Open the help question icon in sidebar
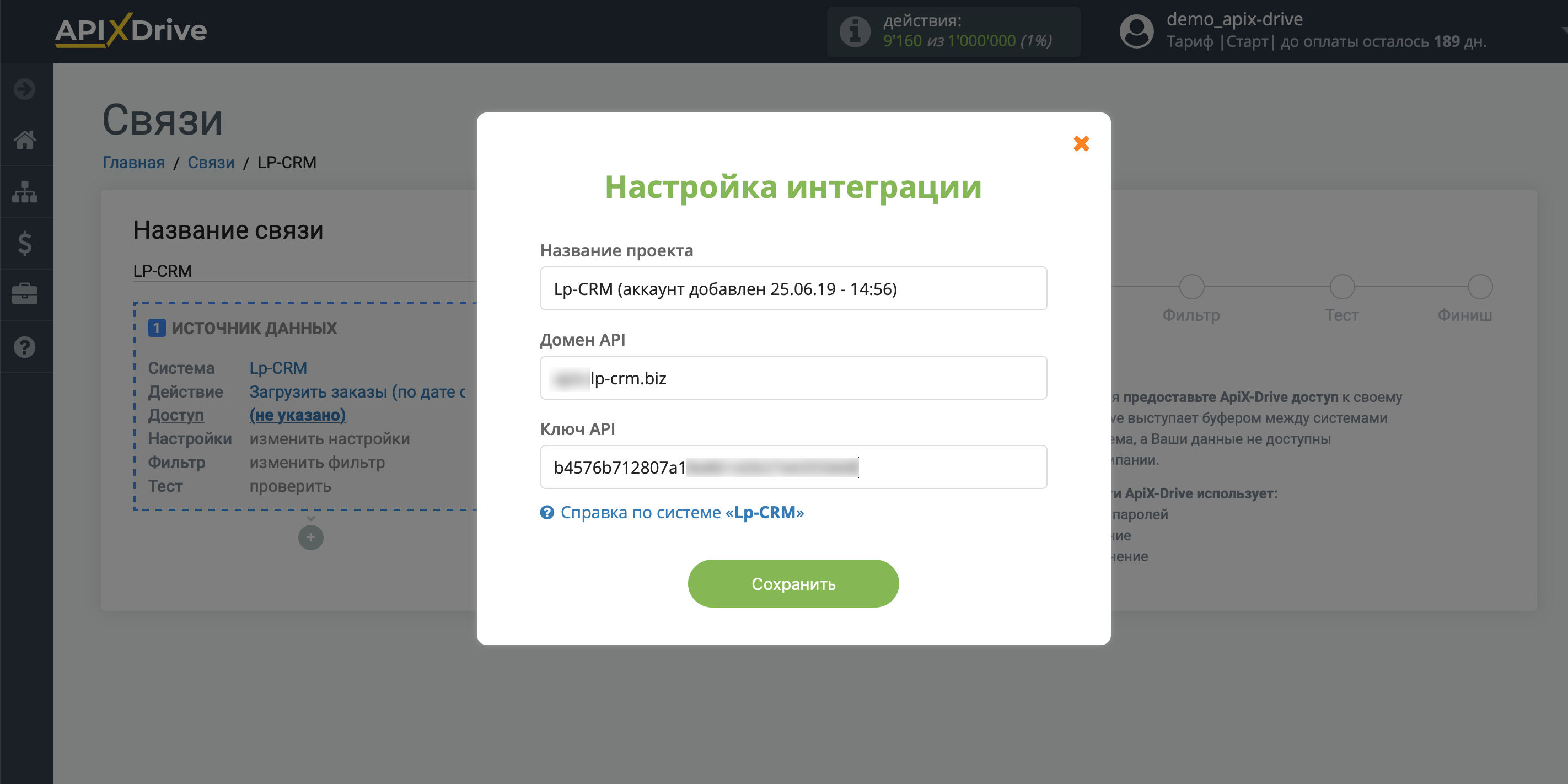This screenshot has height=784, width=1568. (25, 347)
